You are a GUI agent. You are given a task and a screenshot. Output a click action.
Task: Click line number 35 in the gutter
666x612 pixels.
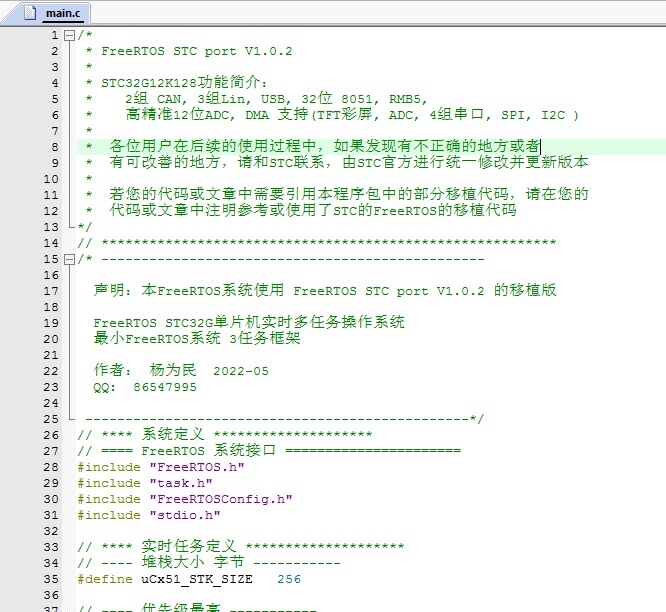[x=51, y=579]
